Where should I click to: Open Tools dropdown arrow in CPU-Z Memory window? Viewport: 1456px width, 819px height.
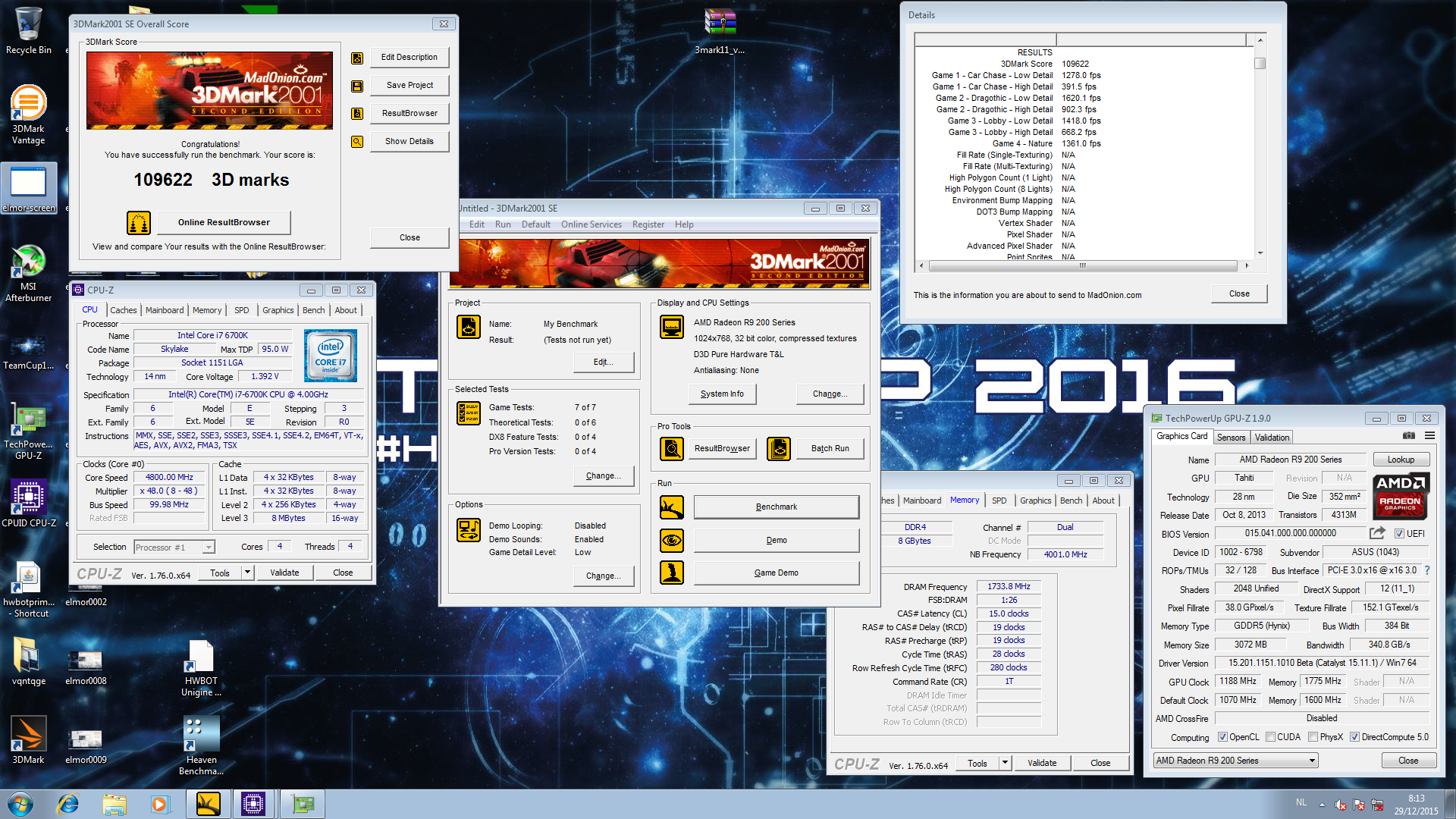pyautogui.click(x=1005, y=763)
